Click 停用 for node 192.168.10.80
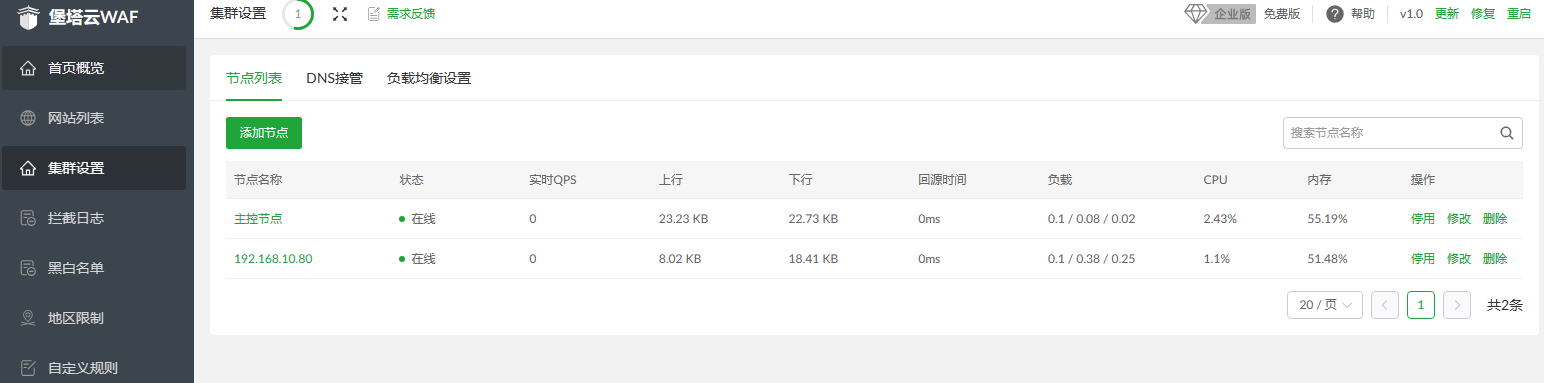Viewport: 1544px width, 383px height. pos(1423,259)
